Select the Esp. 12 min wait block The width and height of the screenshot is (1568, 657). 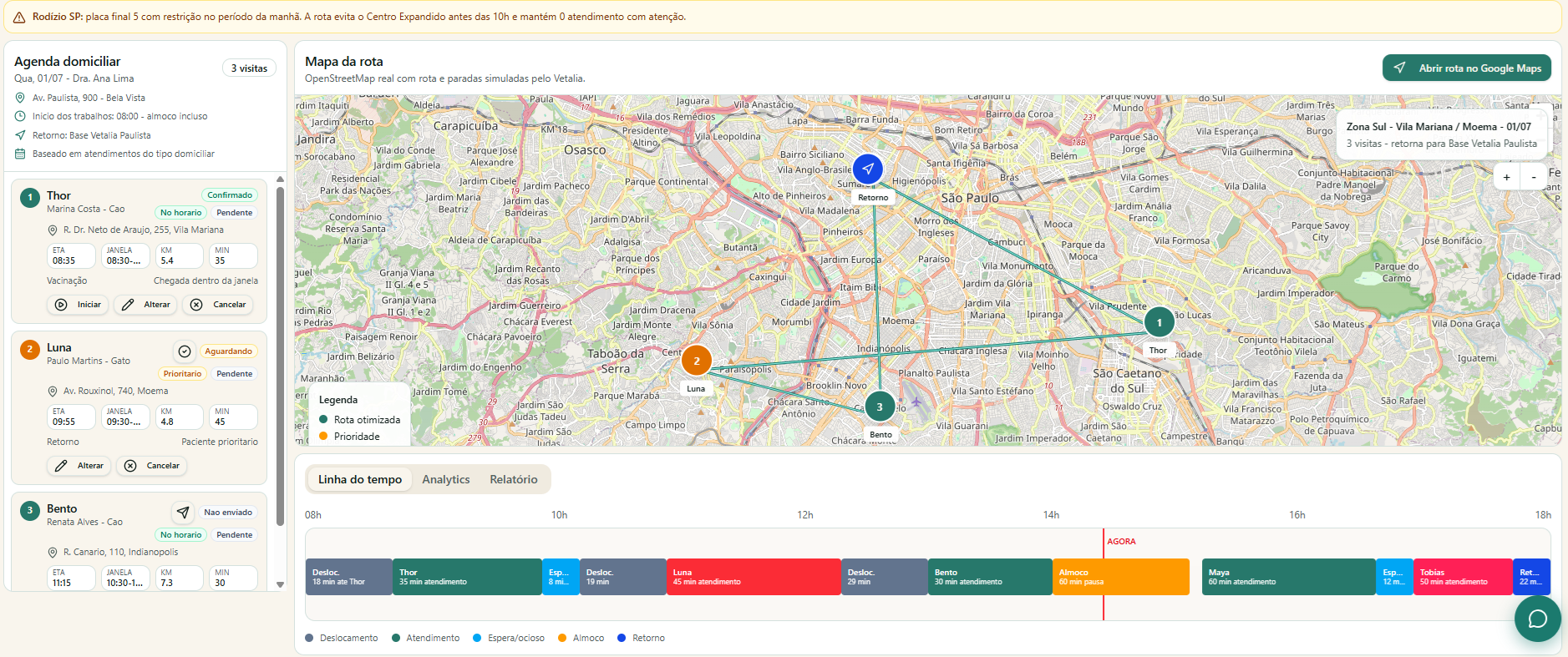(x=1394, y=577)
